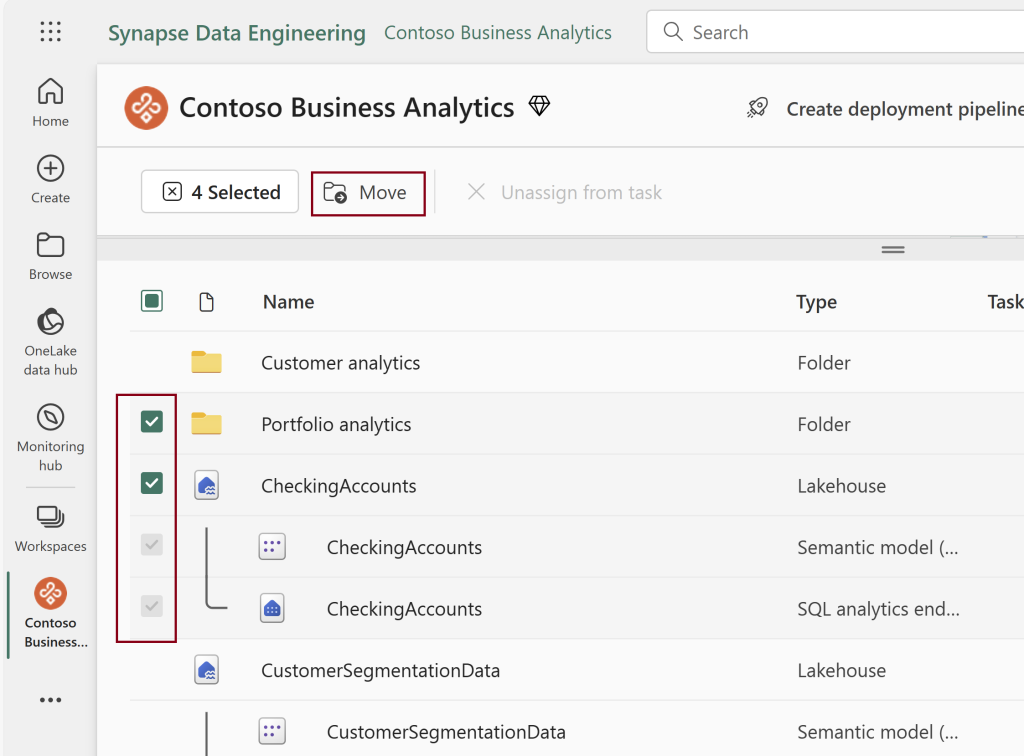This screenshot has height=756, width=1024.
Task: Uncheck the CheckingAccounts Lakehouse checkbox
Action: [x=152, y=483]
